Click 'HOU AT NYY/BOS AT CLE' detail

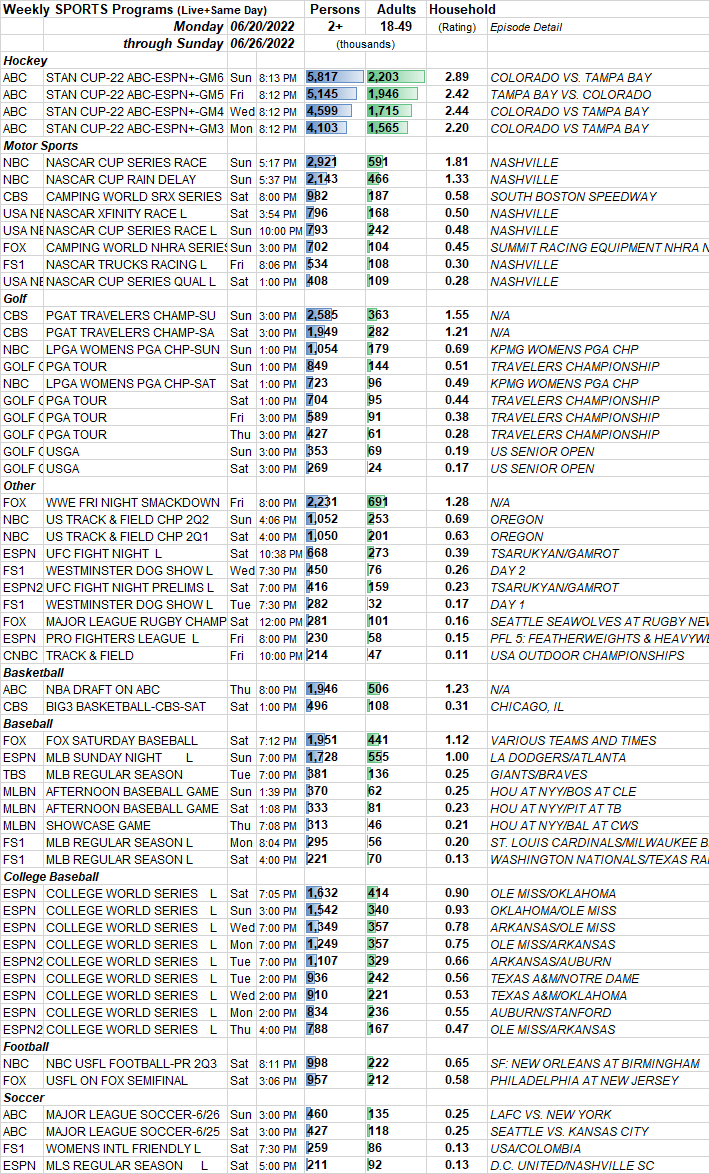(x=563, y=791)
